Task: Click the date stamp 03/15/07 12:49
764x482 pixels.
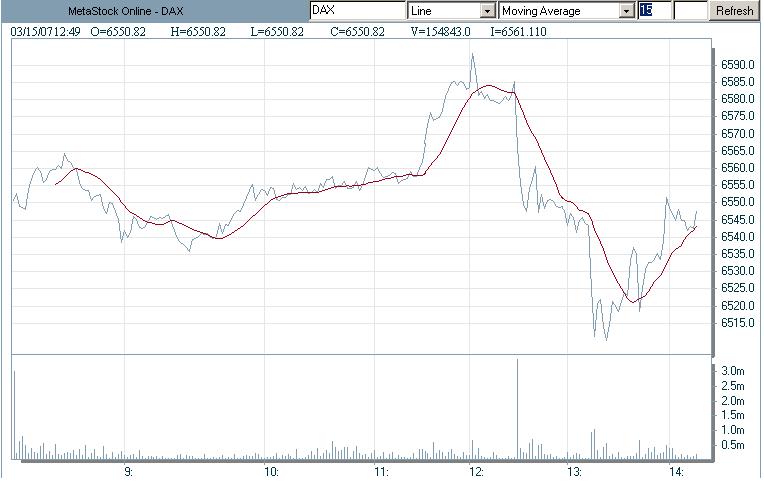Action: click(46, 32)
